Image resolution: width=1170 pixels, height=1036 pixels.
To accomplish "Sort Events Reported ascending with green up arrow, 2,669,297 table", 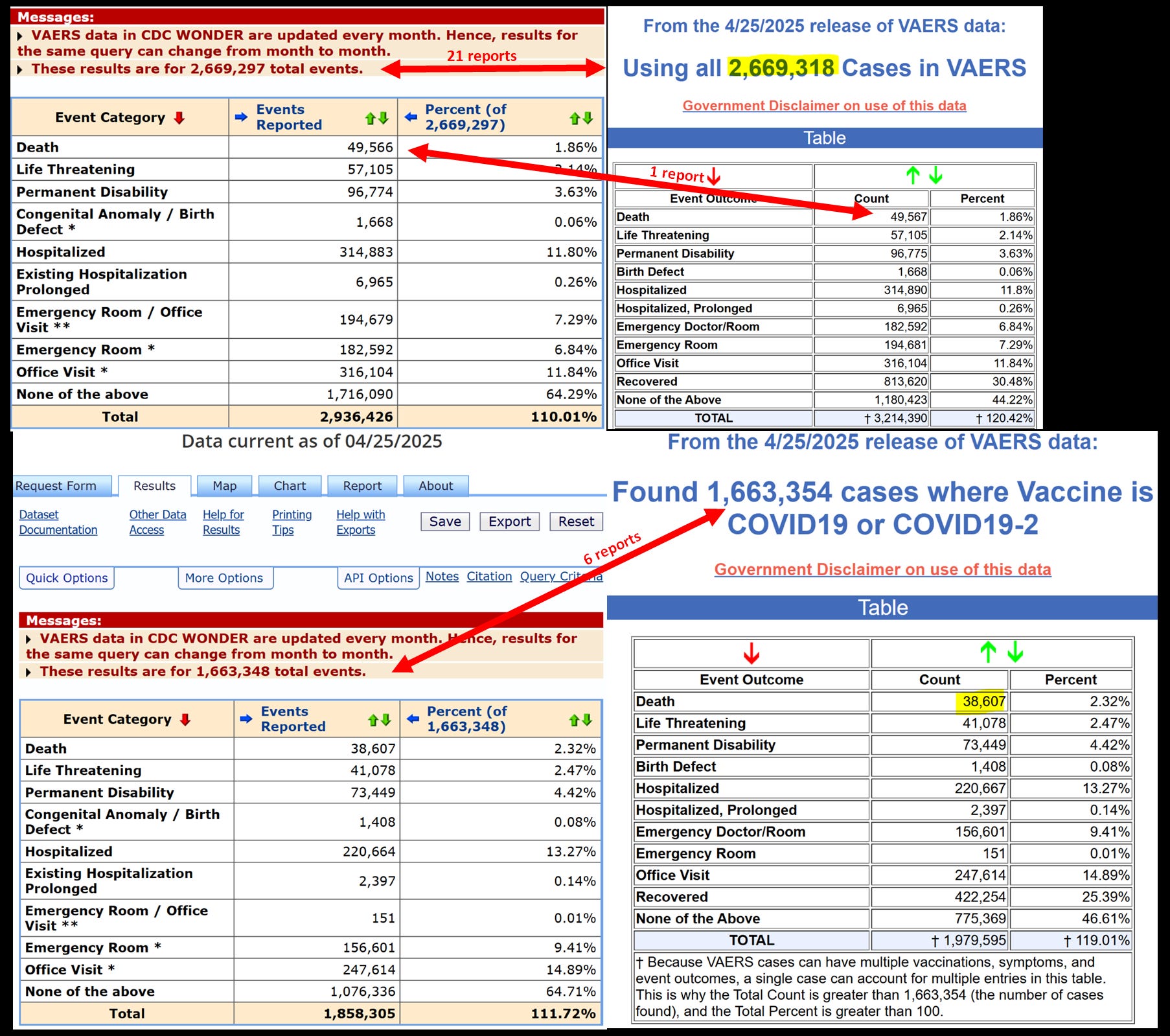I will [371, 118].
